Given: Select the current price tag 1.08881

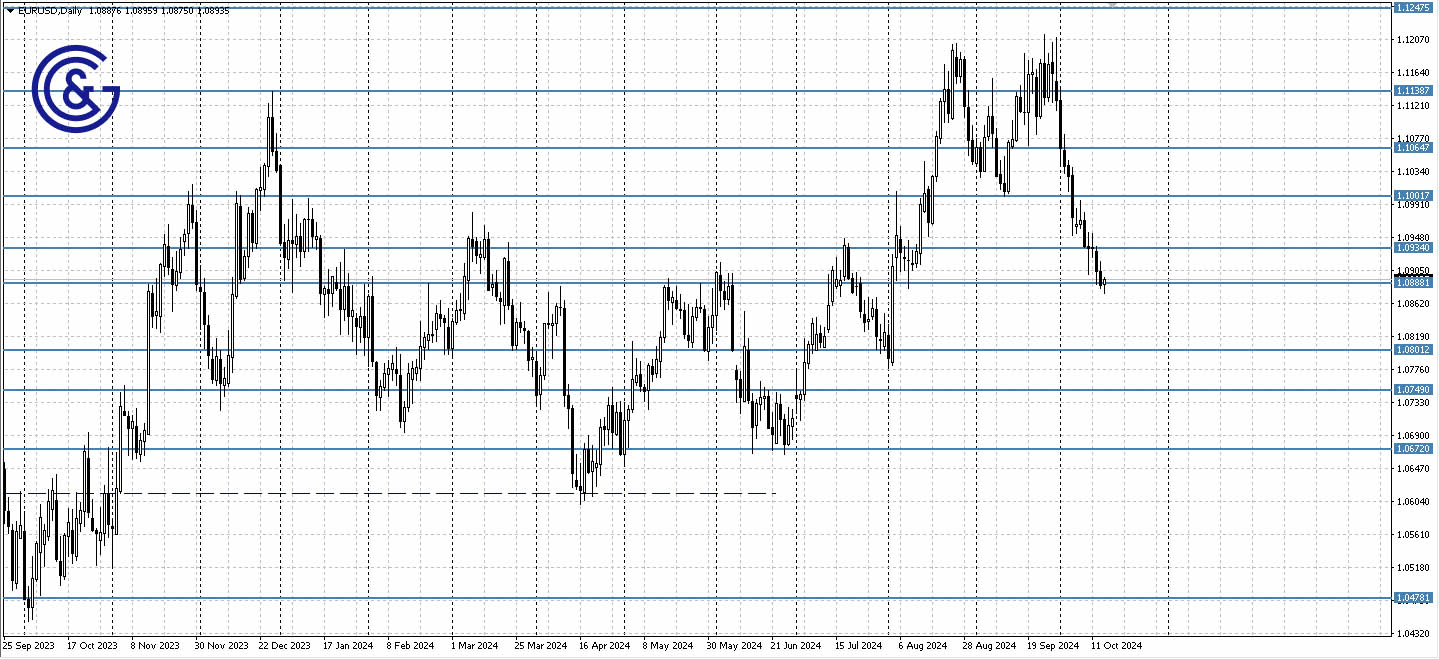Looking at the screenshot, I should click(x=1413, y=283).
